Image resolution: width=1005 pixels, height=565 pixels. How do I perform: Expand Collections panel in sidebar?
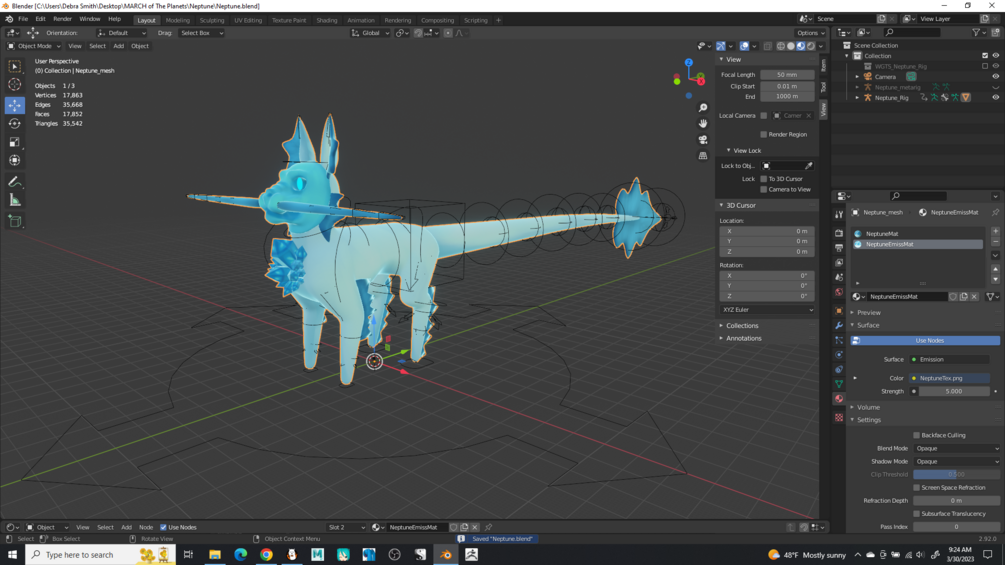pyautogui.click(x=742, y=325)
